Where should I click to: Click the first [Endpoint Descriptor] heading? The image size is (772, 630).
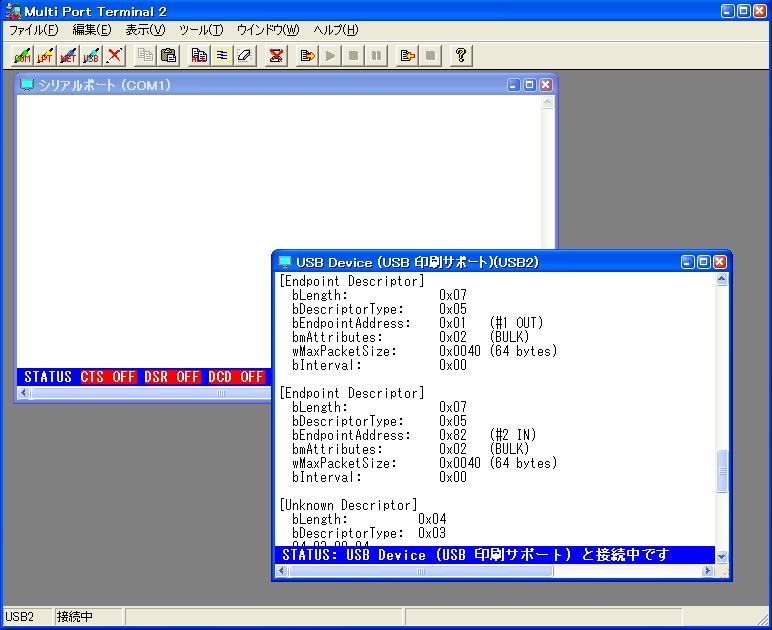(x=352, y=281)
